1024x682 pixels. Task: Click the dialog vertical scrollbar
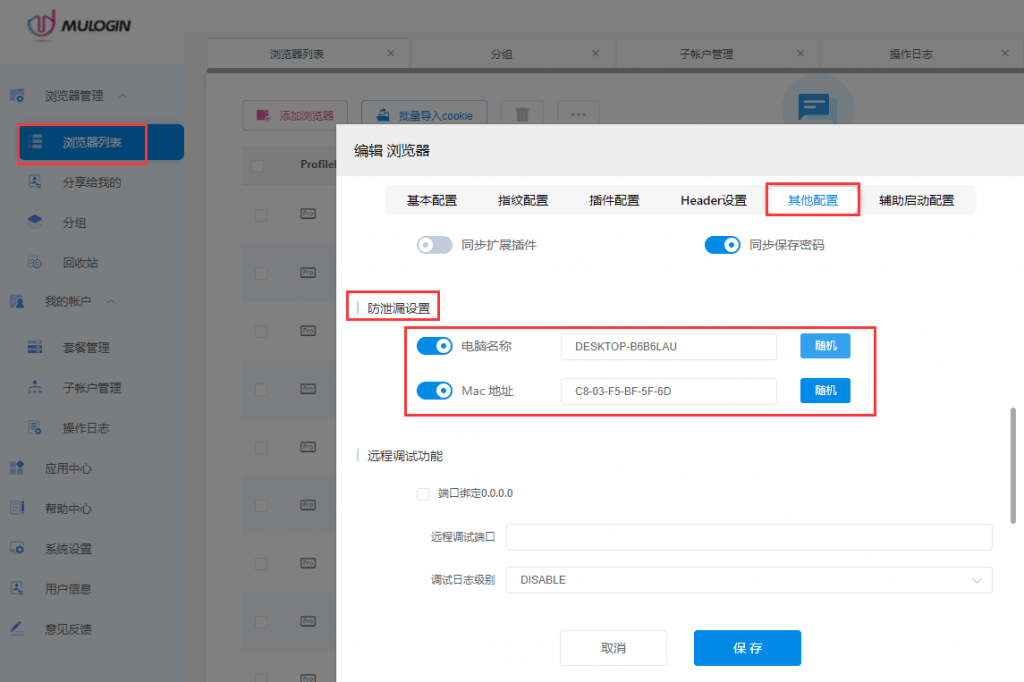coord(1013,465)
